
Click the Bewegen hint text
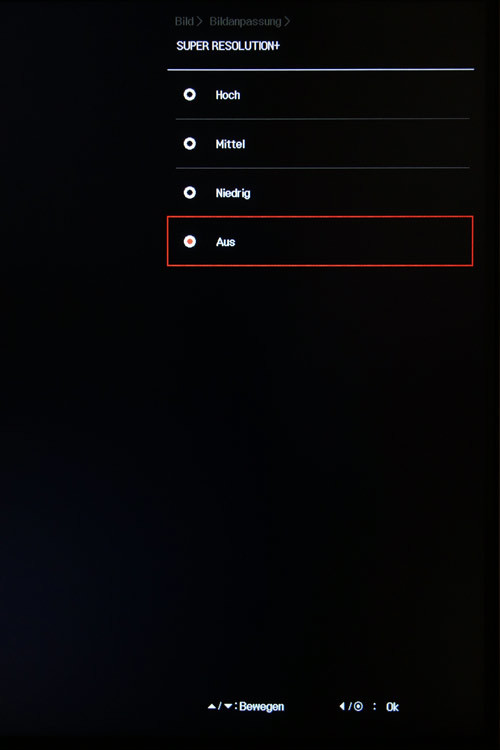262,706
